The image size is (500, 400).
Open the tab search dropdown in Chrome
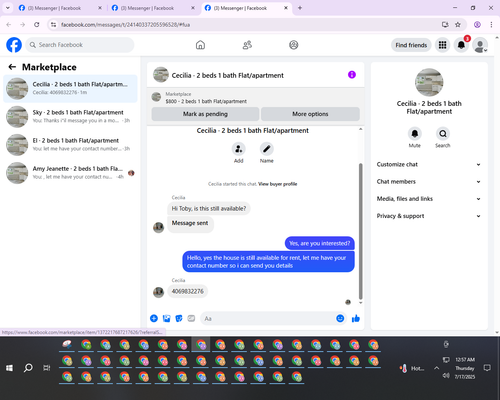click(x=8, y=8)
